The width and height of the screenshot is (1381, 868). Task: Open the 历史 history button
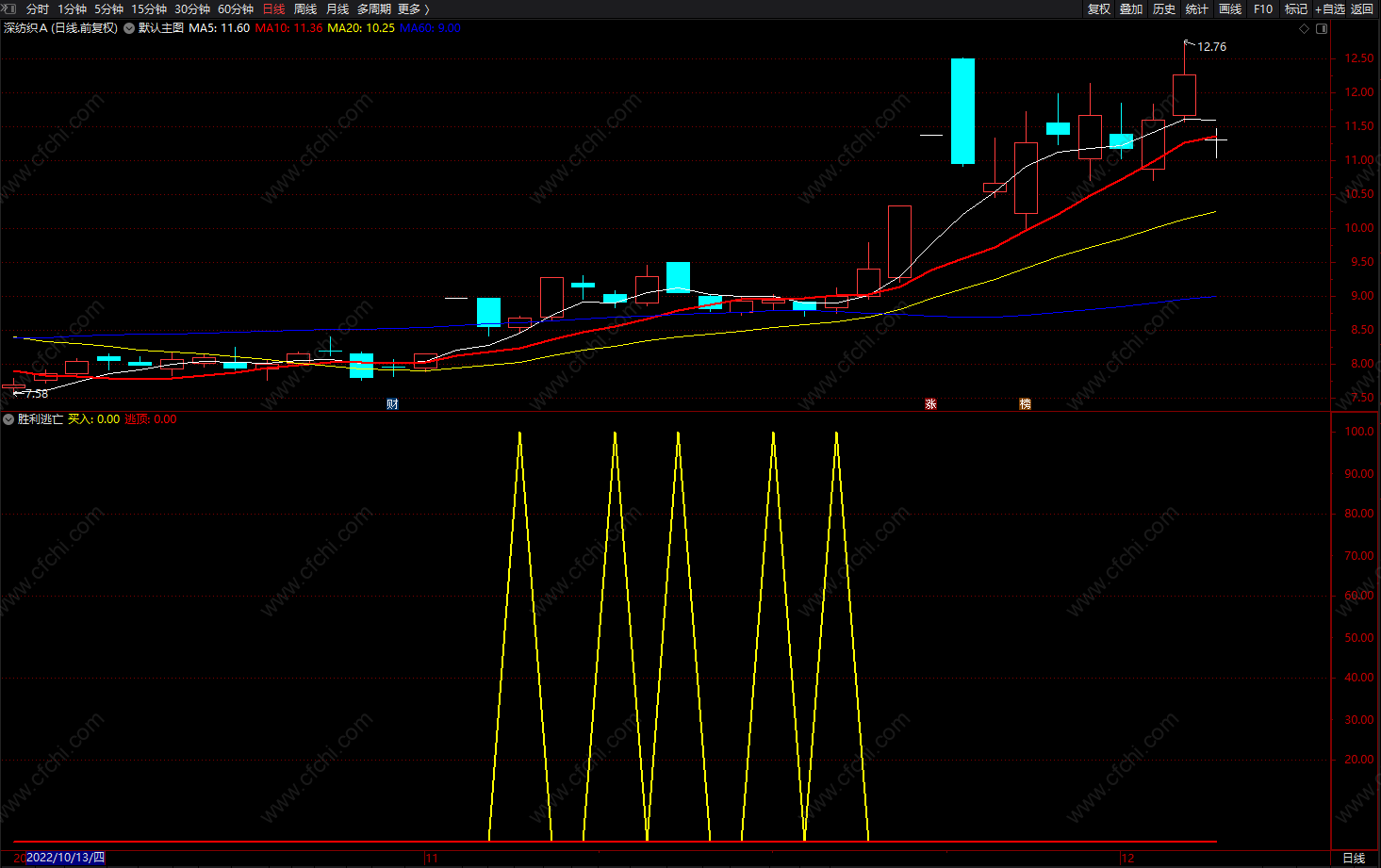pyautogui.click(x=1164, y=8)
